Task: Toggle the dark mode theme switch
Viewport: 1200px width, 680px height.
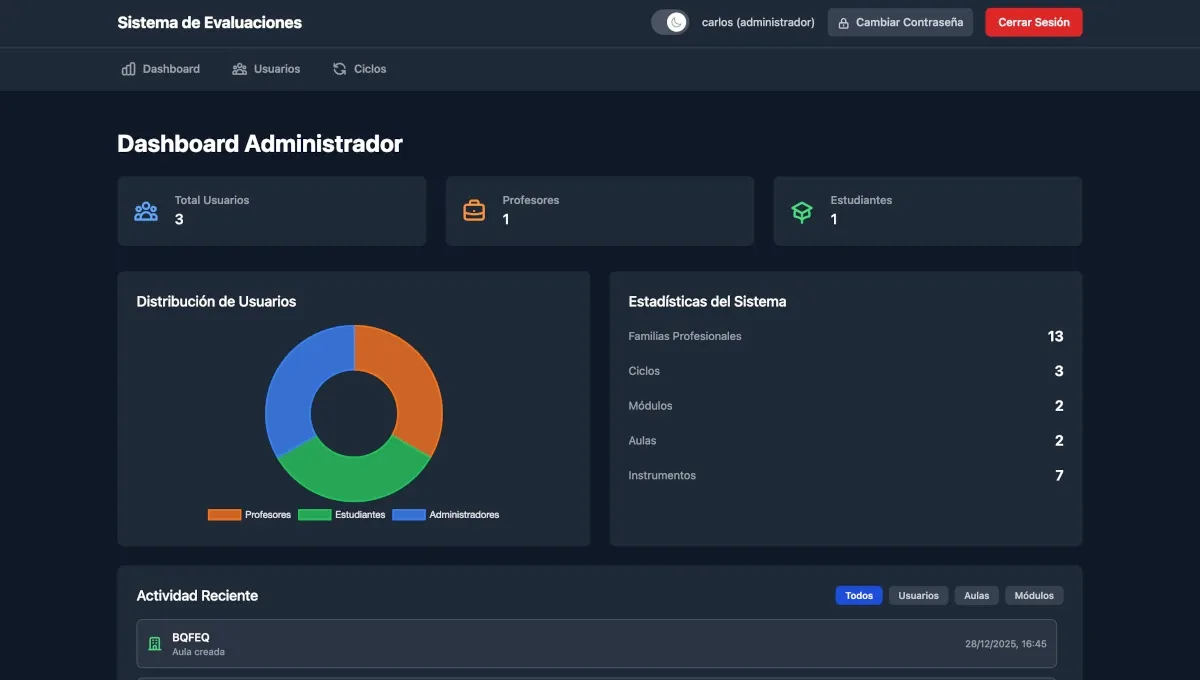Action: 669,21
